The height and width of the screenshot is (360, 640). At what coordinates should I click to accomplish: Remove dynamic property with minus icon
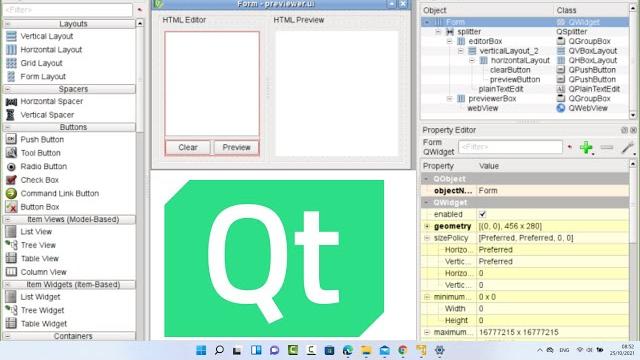607,147
